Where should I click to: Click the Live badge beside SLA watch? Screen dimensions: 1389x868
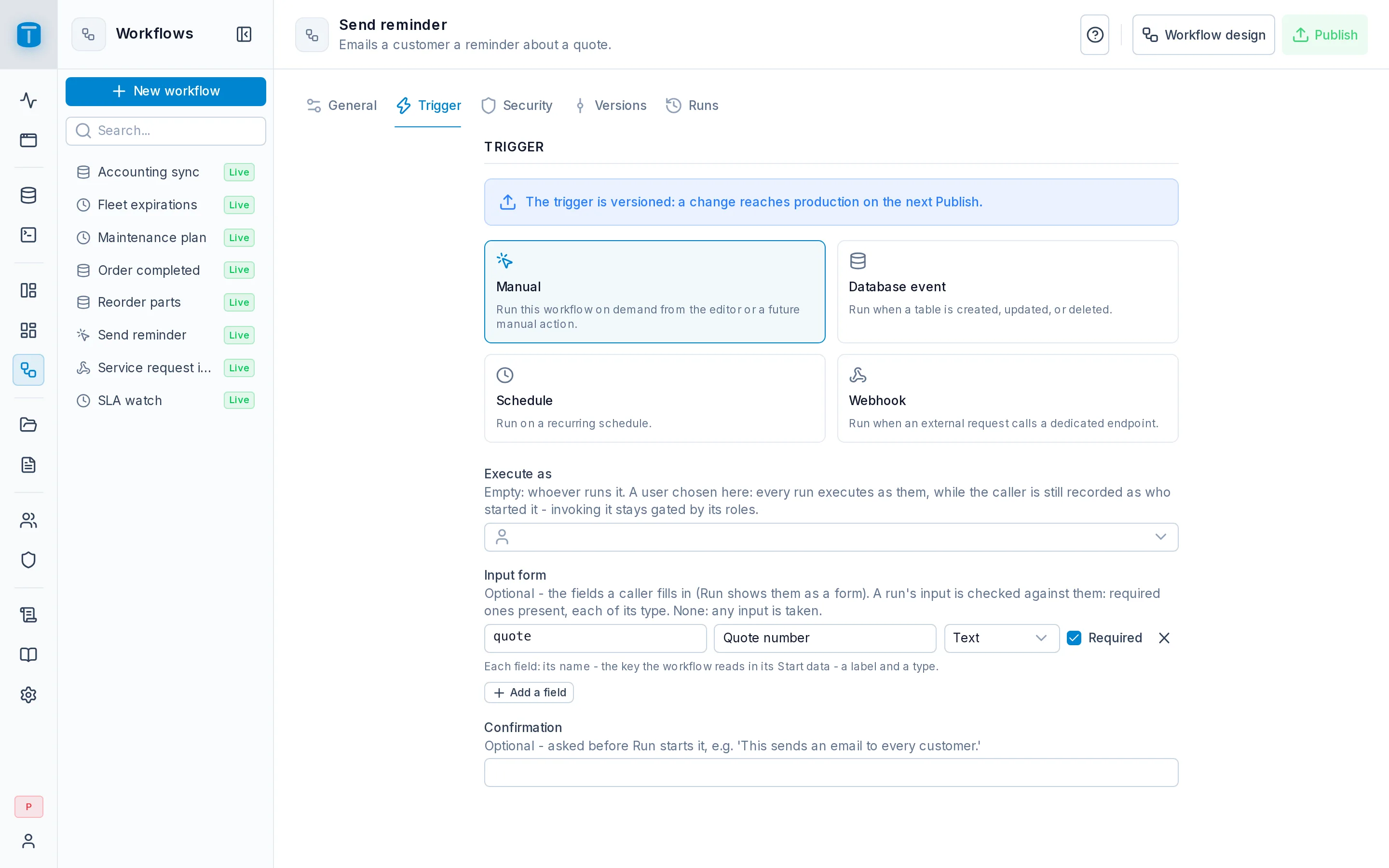click(239, 400)
